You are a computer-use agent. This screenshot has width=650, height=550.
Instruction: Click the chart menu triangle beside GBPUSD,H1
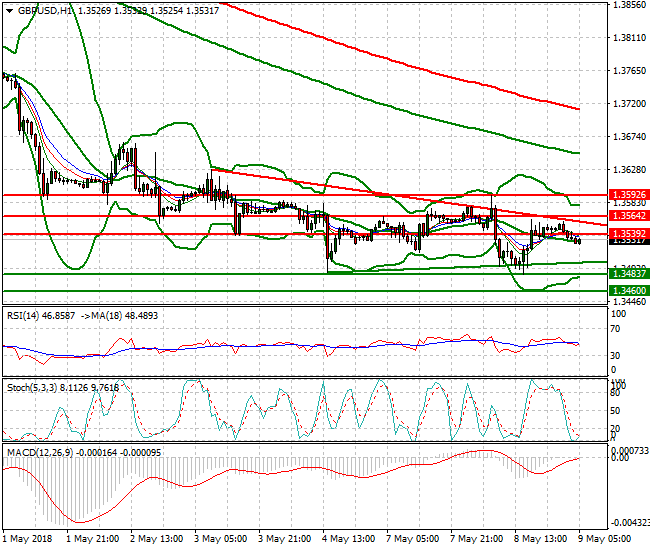point(10,11)
